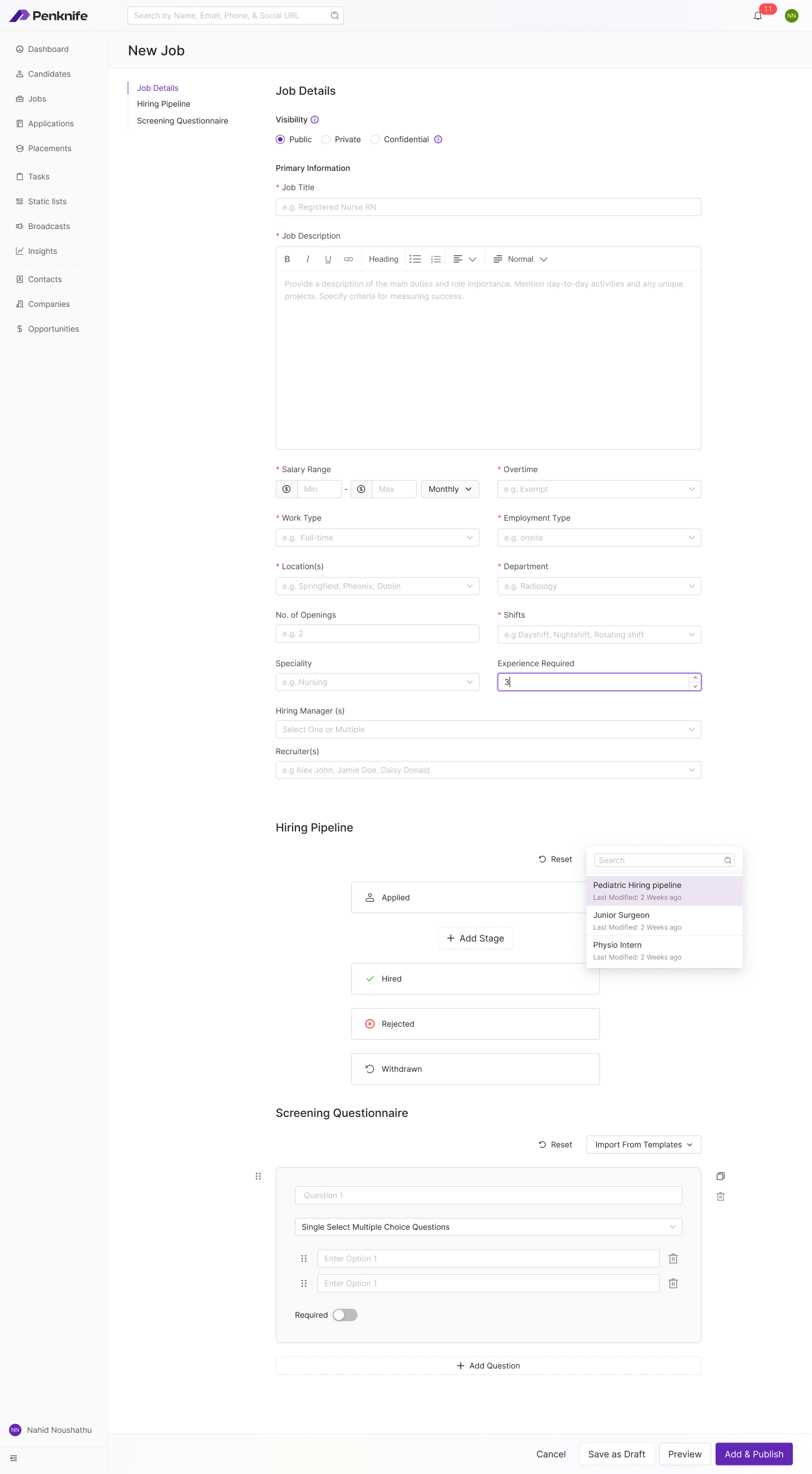Open the notifications bell
812x1474 pixels.
click(758, 15)
